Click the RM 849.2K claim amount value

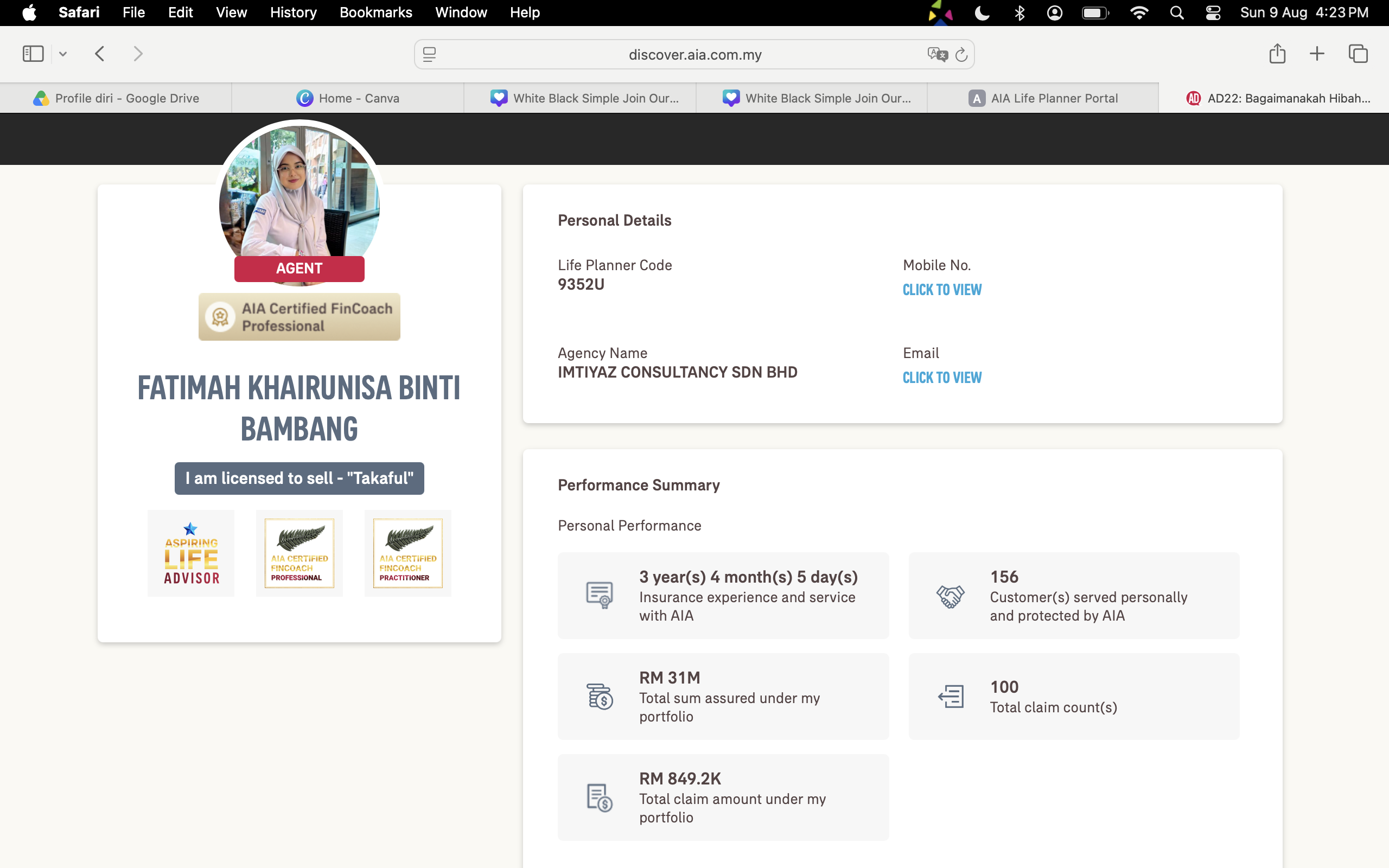pos(680,779)
